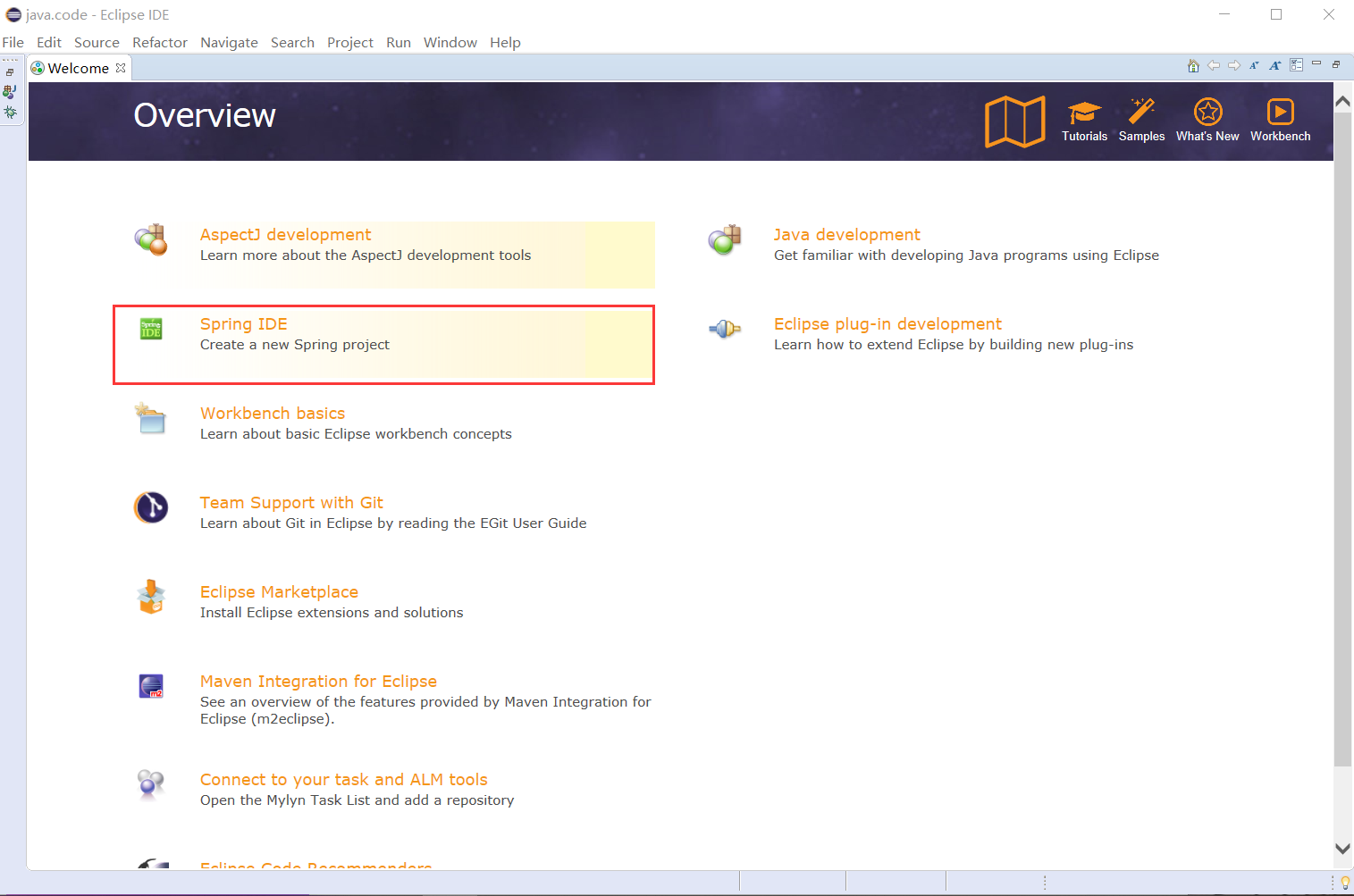This screenshot has width=1354, height=896.
Task: Switch to the Welcome tab
Action: pos(76,67)
